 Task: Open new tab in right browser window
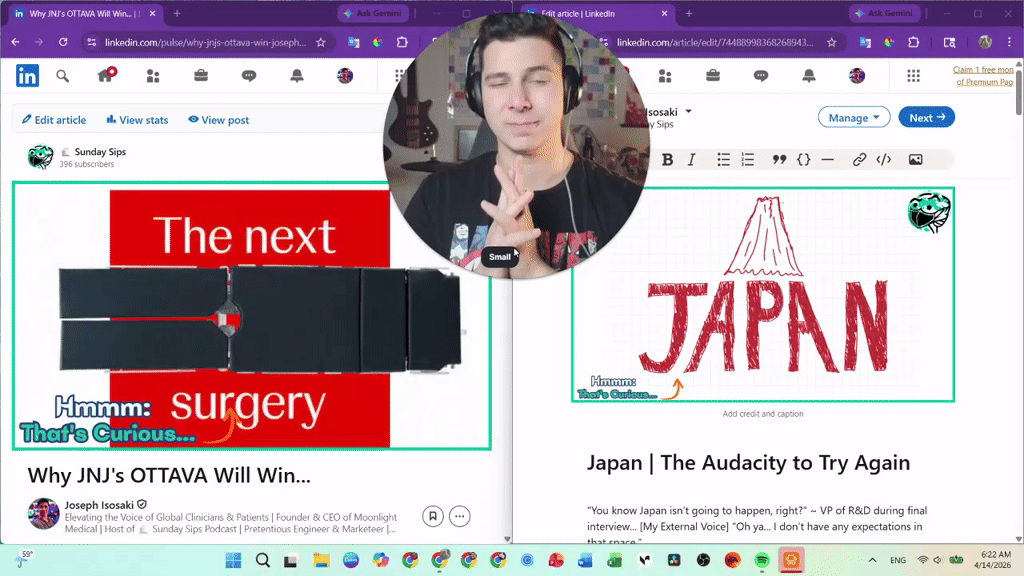click(689, 13)
